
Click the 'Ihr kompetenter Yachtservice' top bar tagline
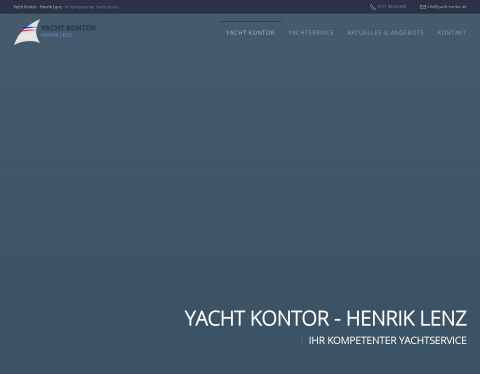click(92, 7)
